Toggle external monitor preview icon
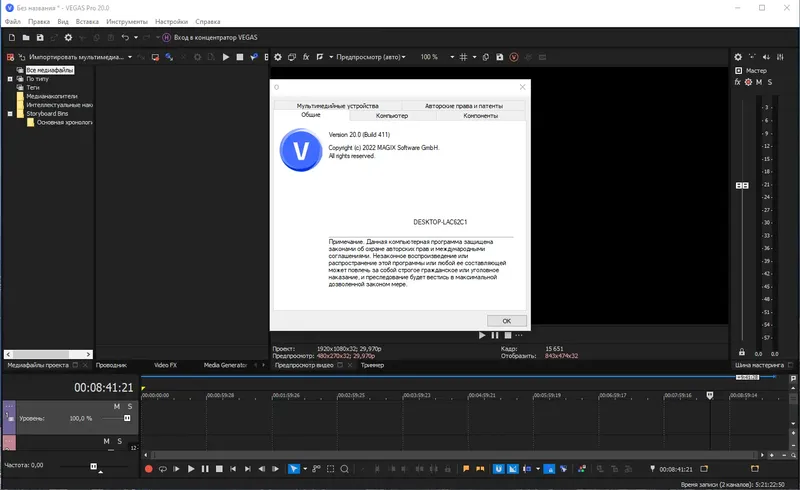800x490 pixels. coord(292,57)
